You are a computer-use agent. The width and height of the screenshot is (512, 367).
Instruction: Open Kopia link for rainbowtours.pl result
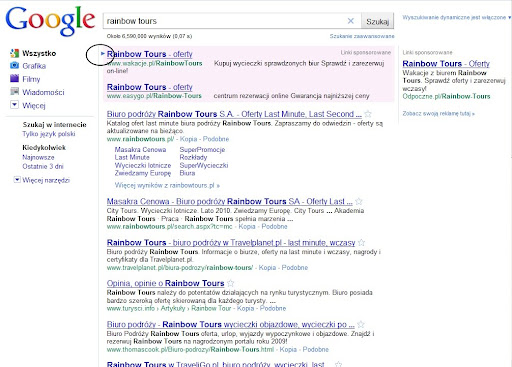[189, 139]
